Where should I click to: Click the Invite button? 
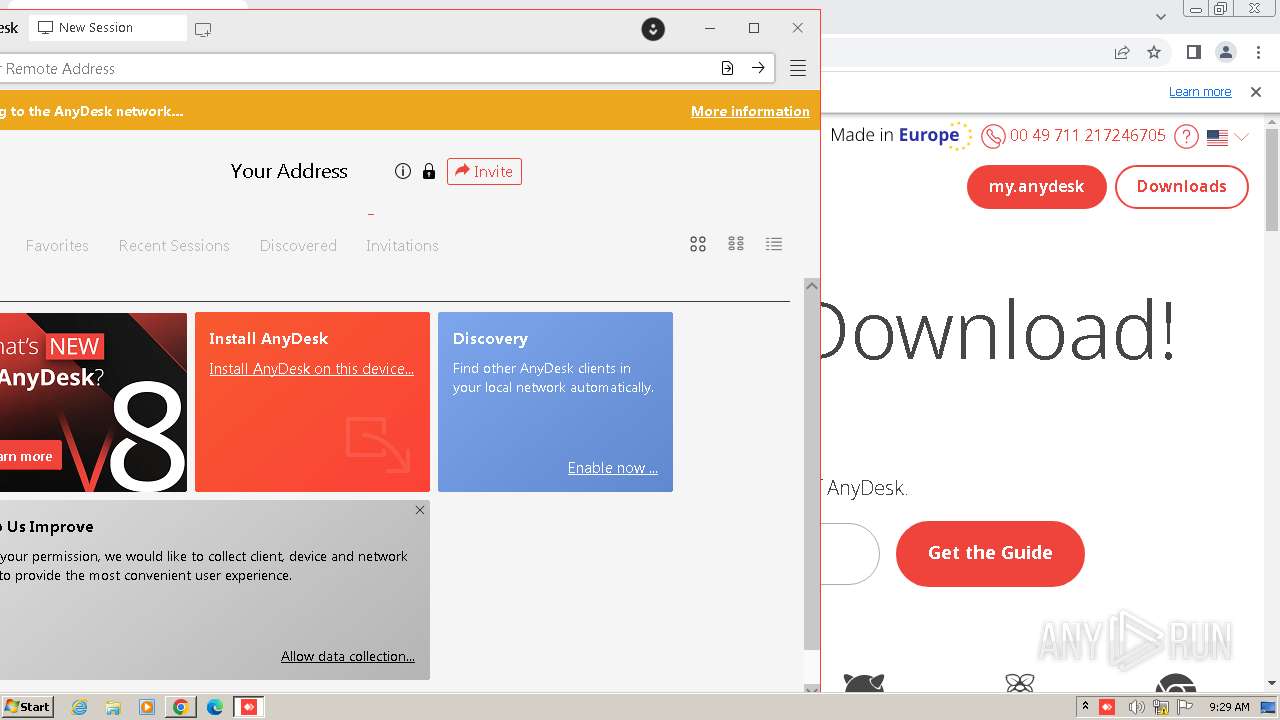[x=484, y=171]
